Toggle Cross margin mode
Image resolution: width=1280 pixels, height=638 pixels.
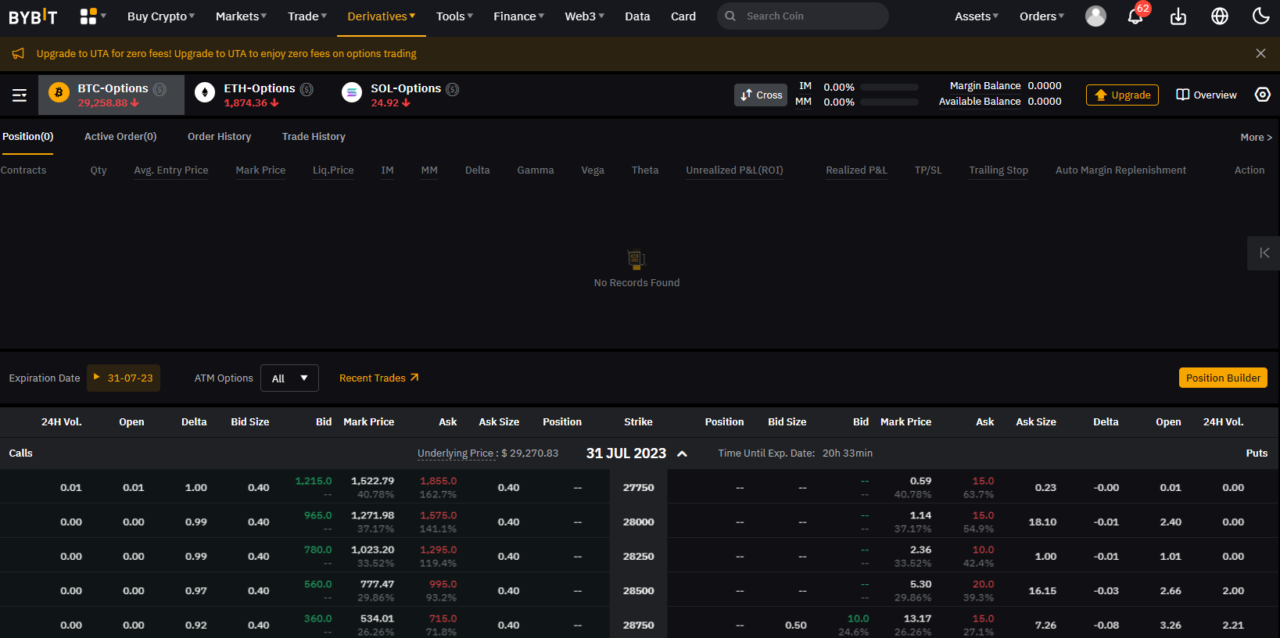click(760, 94)
